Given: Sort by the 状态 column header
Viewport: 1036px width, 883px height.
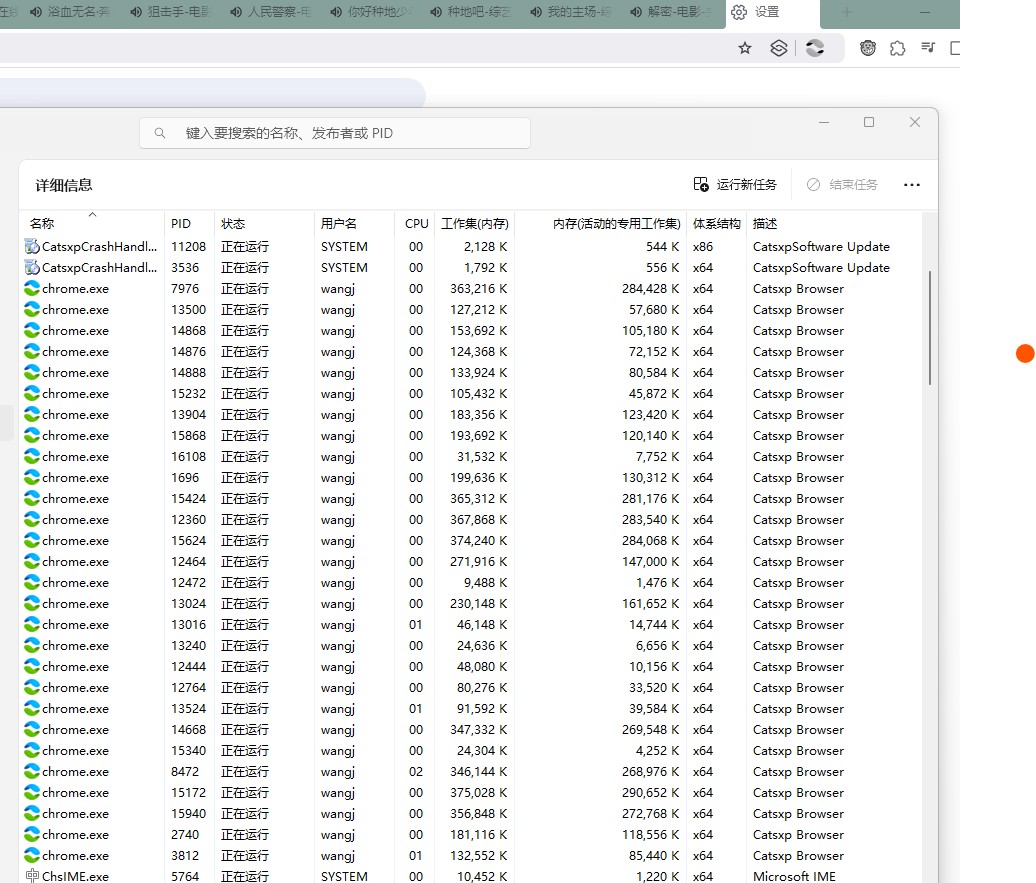Looking at the screenshot, I should 264,223.
